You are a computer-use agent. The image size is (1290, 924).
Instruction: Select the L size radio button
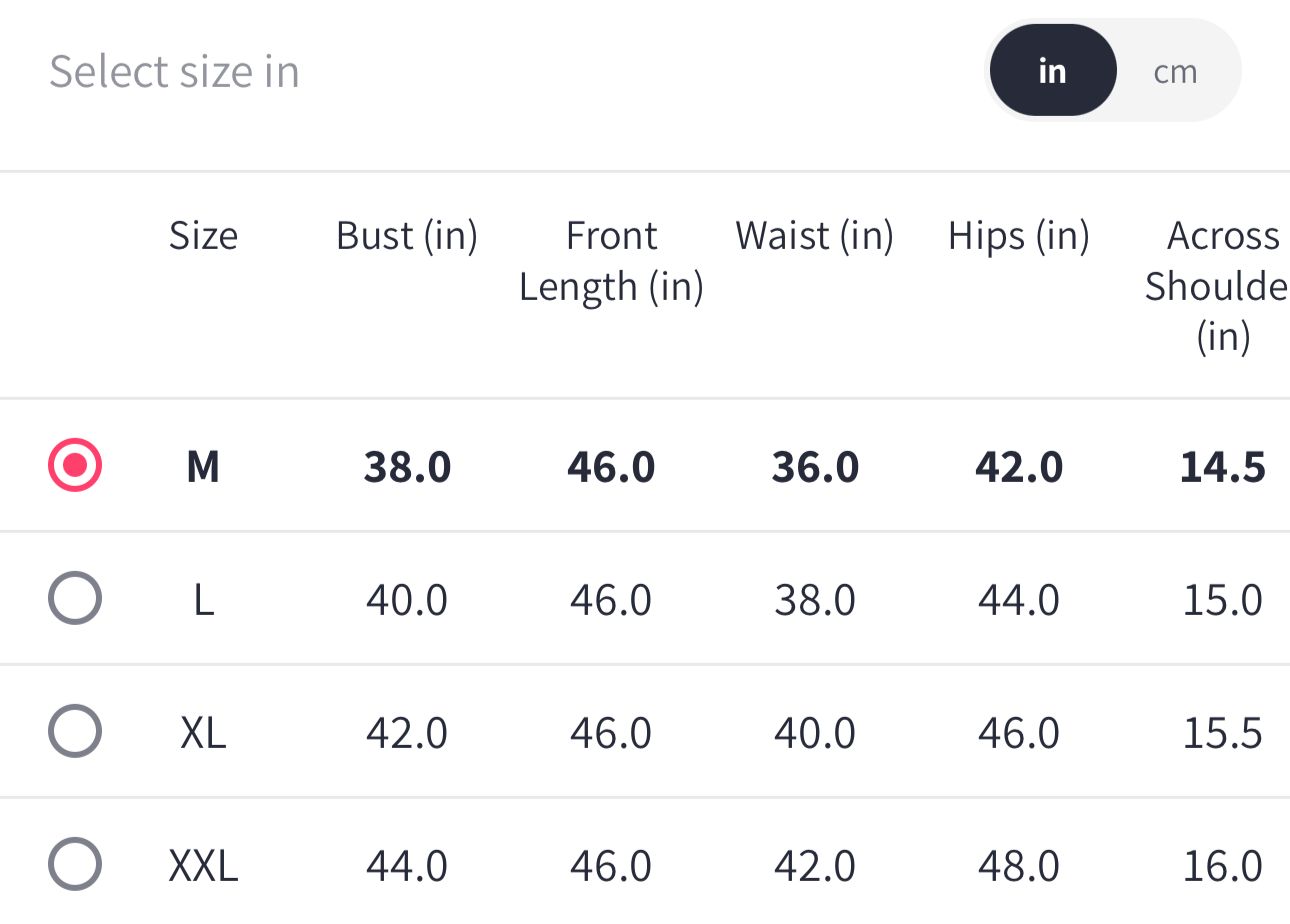pyautogui.click(x=75, y=598)
